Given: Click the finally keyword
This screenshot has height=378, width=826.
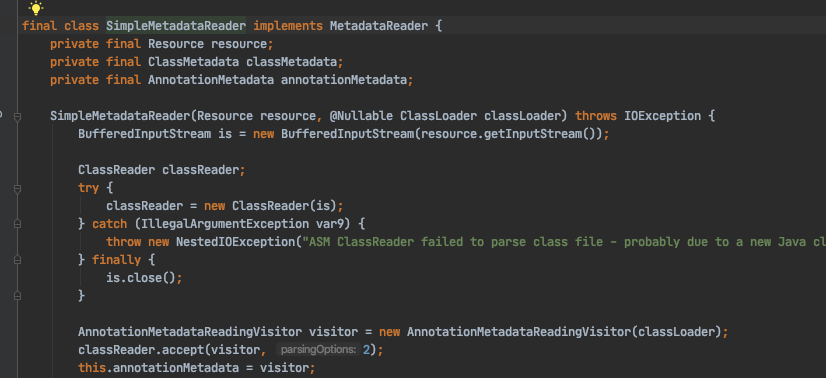Looking at the screenshot, I should click(116, 260).
